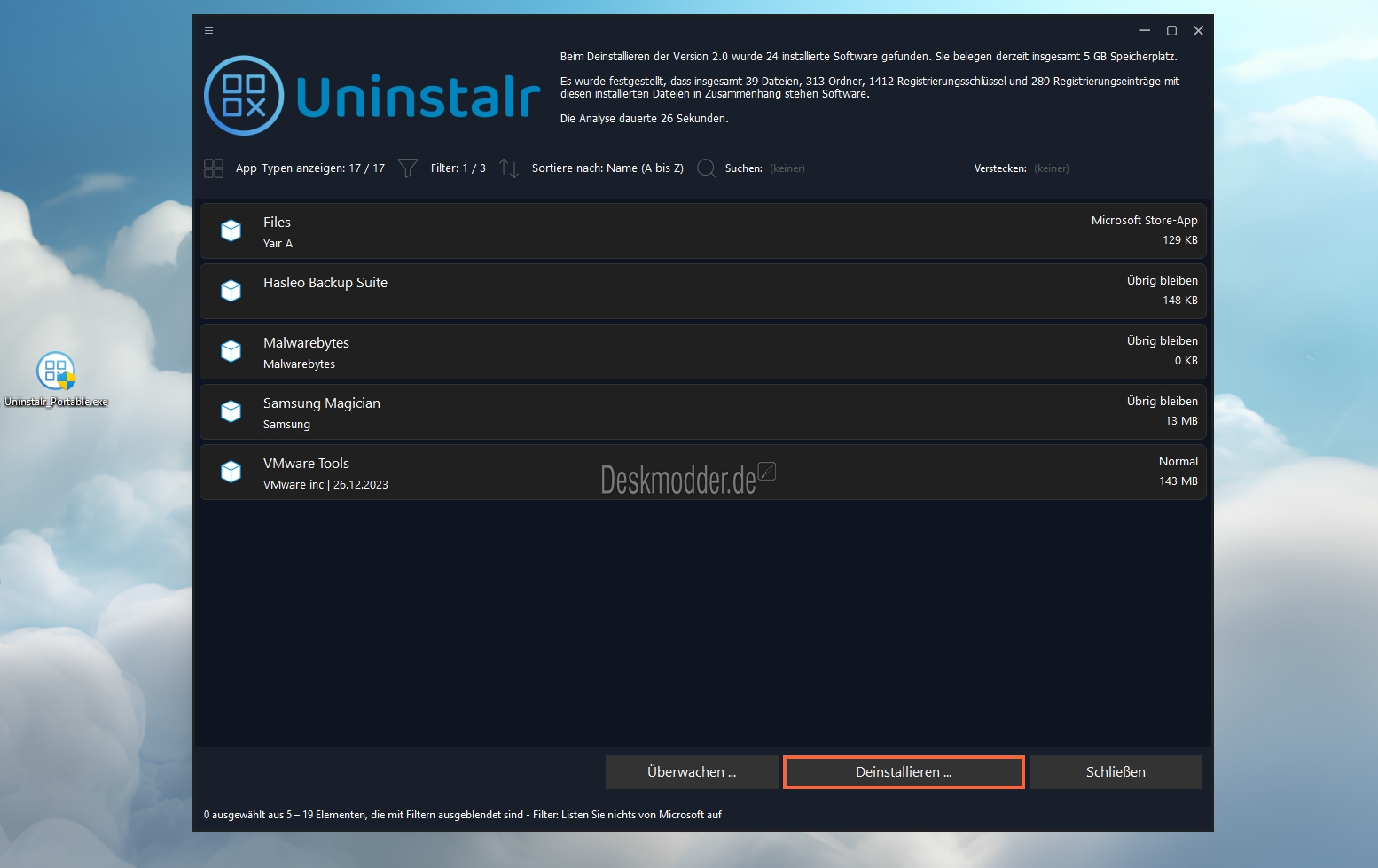Click the Uninstalr logo icon
Screen dimensions: 1378x868
[x=244, y=96]
